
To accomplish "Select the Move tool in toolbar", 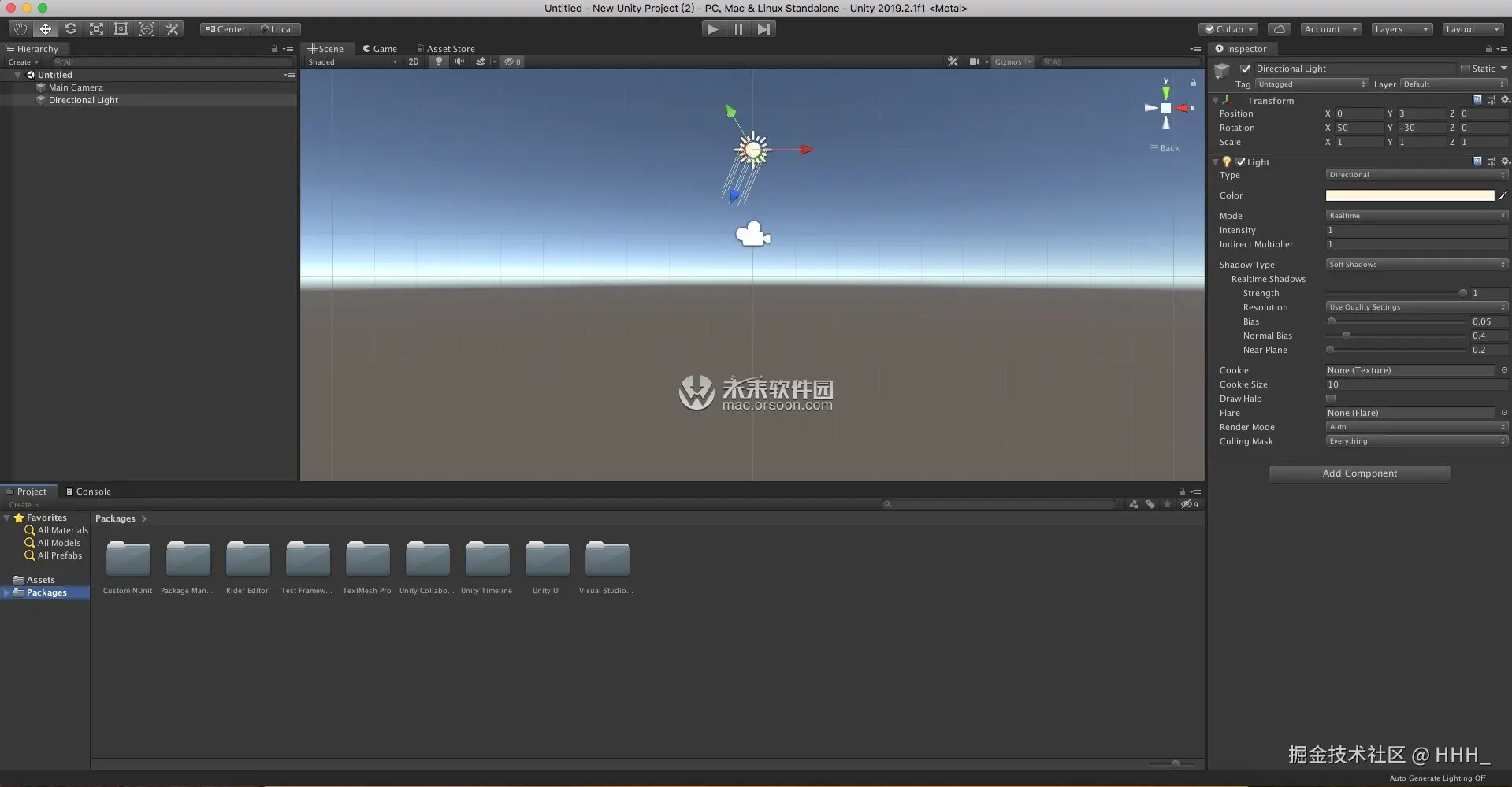I will tap(46, 29).
